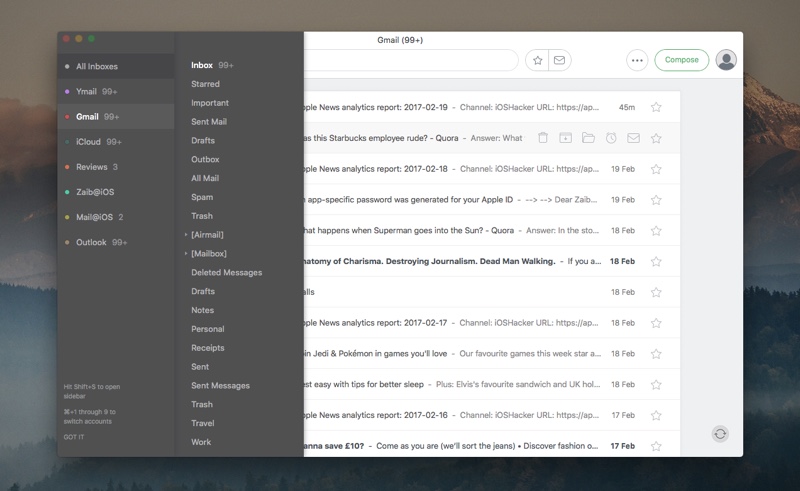Open the three-dots more options button
The image size is (800, 491).
(637, 60)
